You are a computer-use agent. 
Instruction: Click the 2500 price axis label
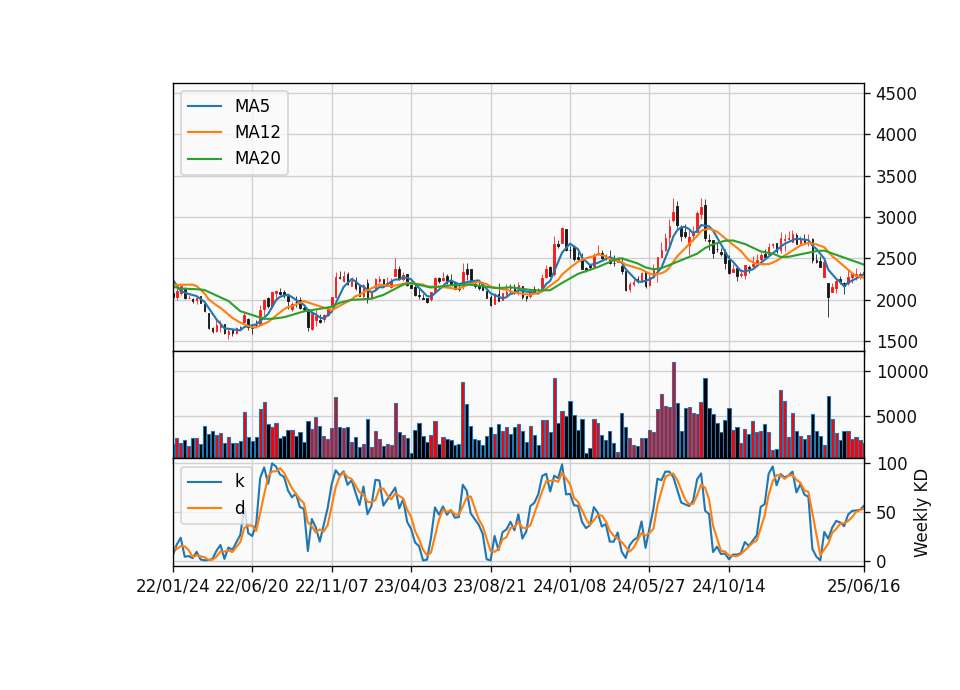(896, 259)
